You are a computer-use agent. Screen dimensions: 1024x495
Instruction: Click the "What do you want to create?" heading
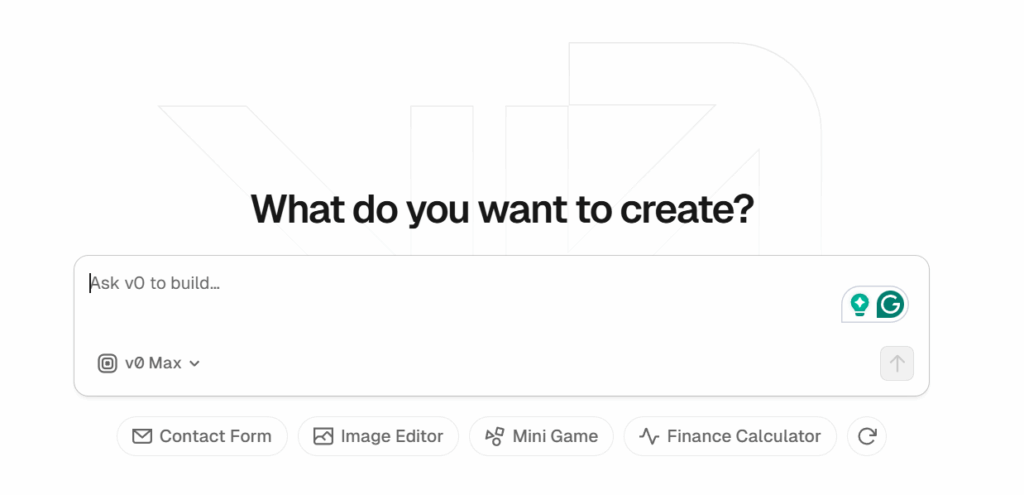pyautogui.click(x=501, y=210)
